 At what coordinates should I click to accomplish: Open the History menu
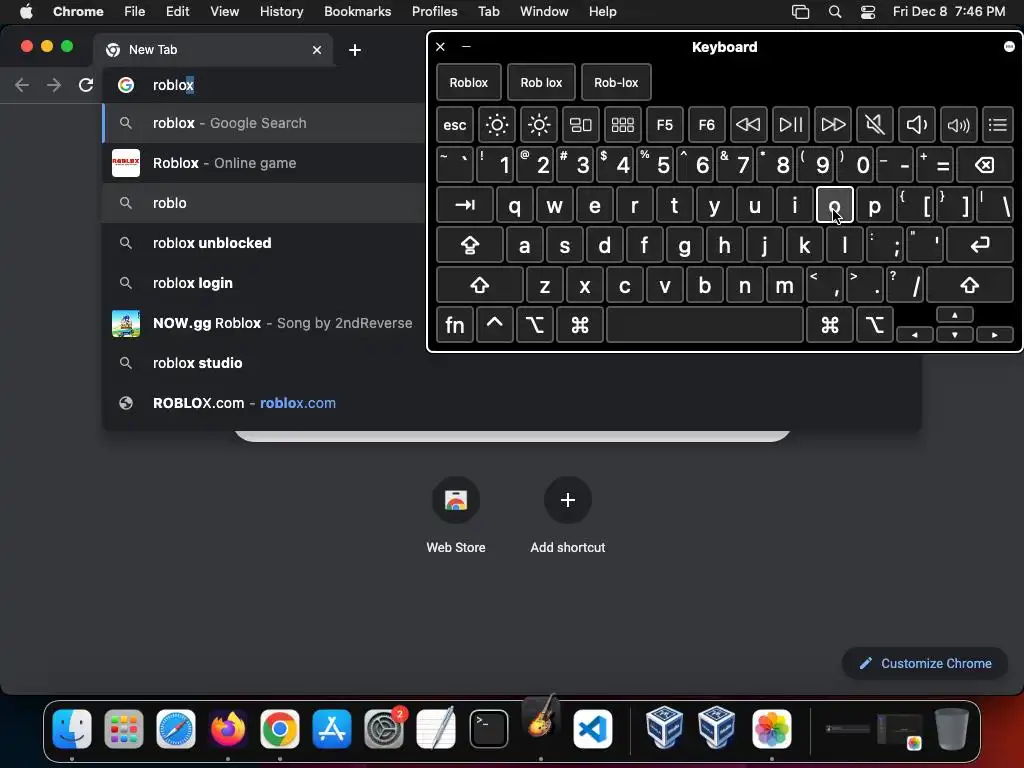(281, 11)
